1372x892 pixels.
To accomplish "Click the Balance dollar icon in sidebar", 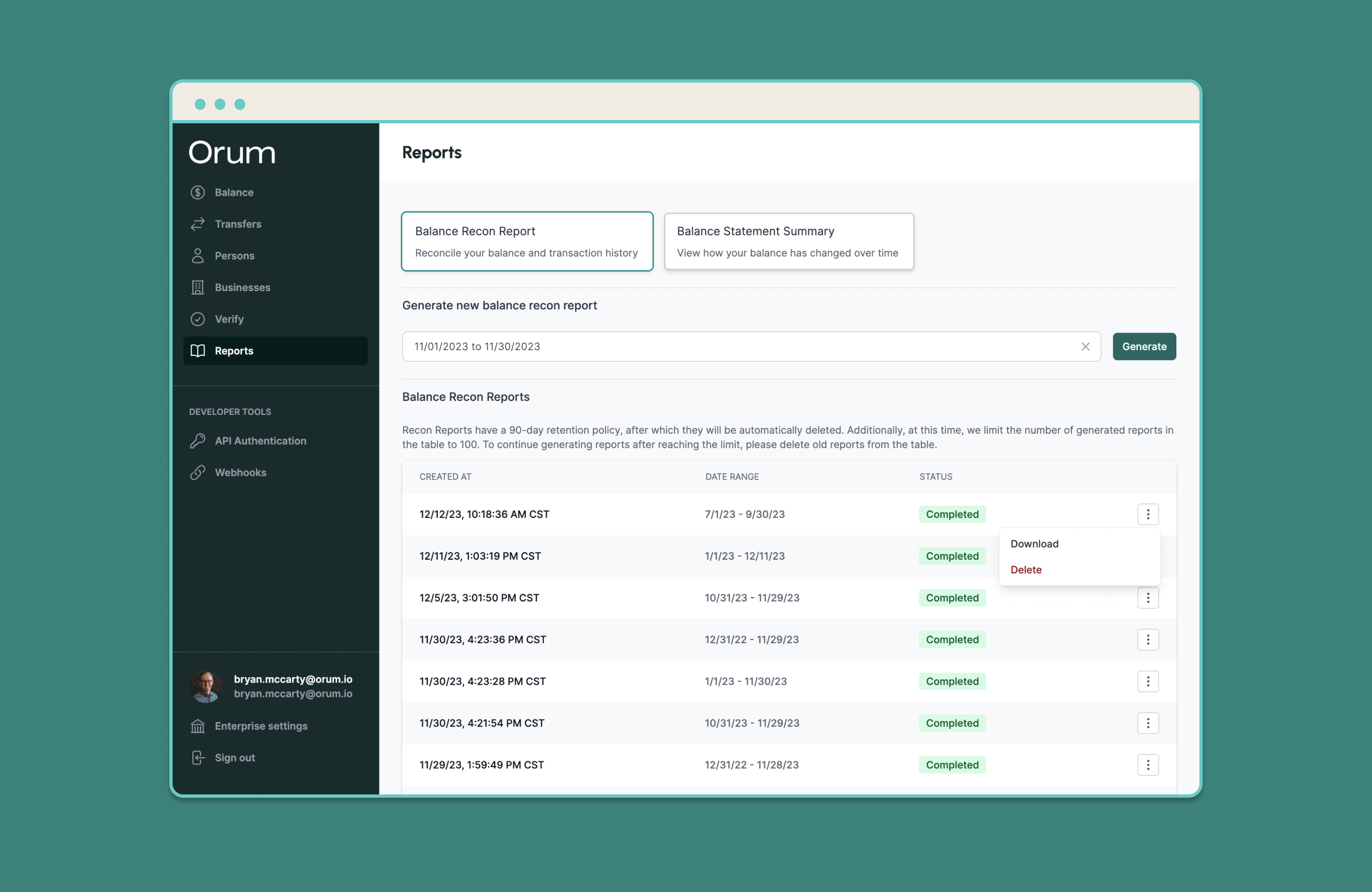I will coord(198,192).
